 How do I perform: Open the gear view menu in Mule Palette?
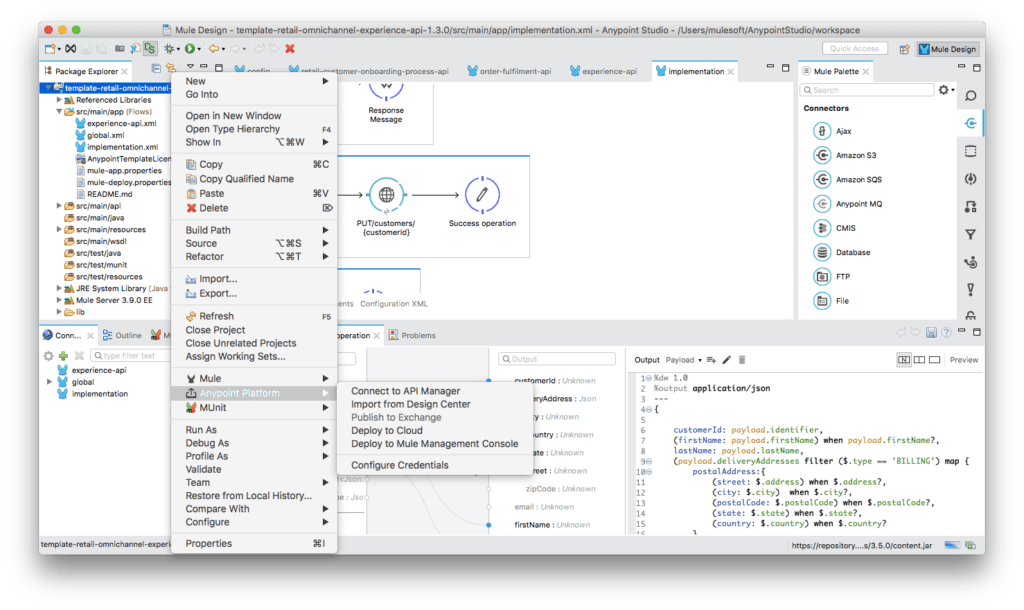(942, 89)
